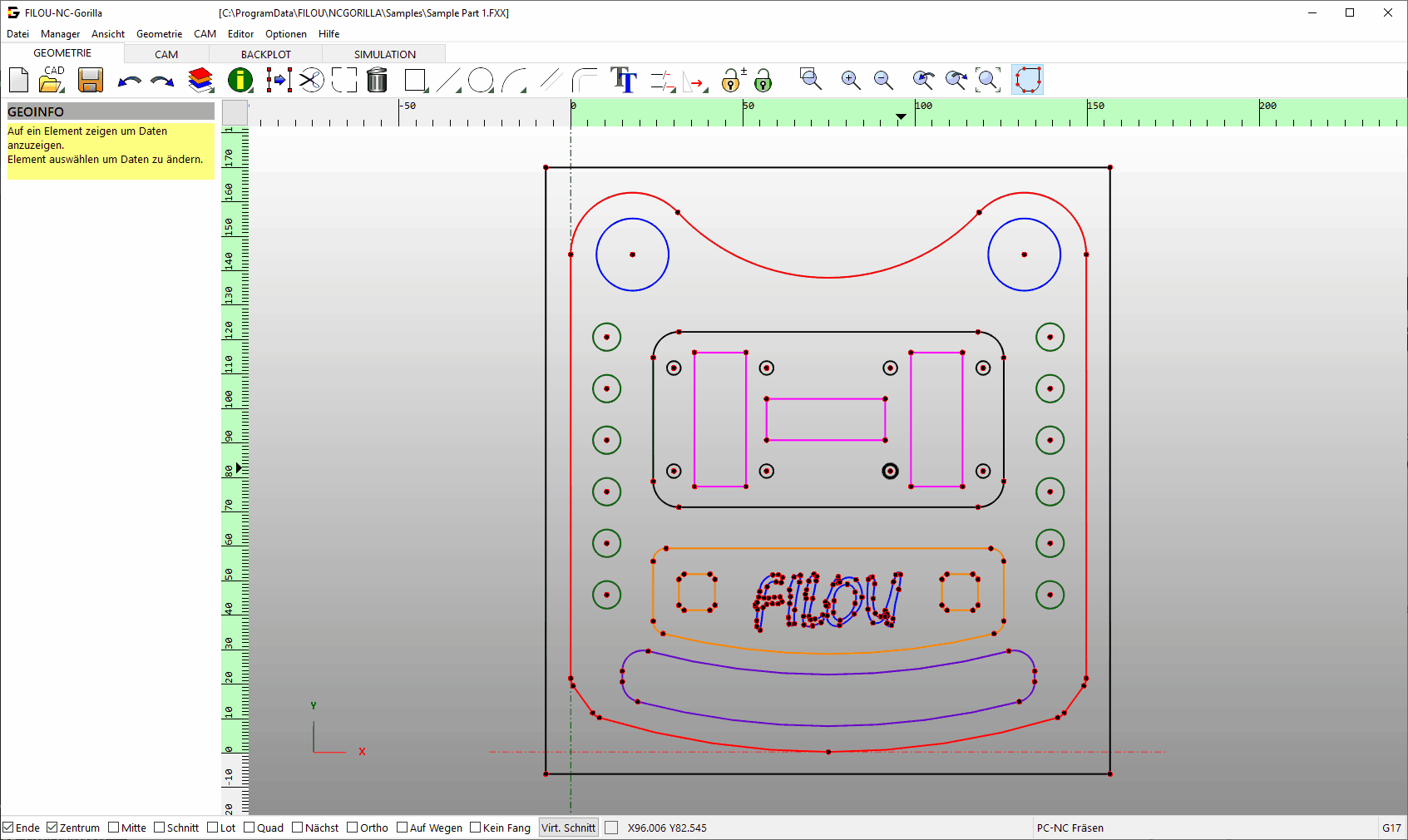Toggle the show contour points button

click(x=1028, y=80)
